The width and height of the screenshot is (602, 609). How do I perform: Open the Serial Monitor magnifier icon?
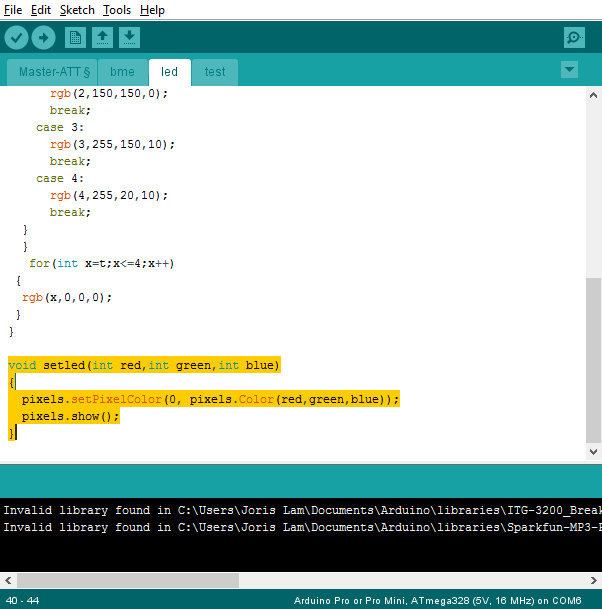tap(574, 38)
